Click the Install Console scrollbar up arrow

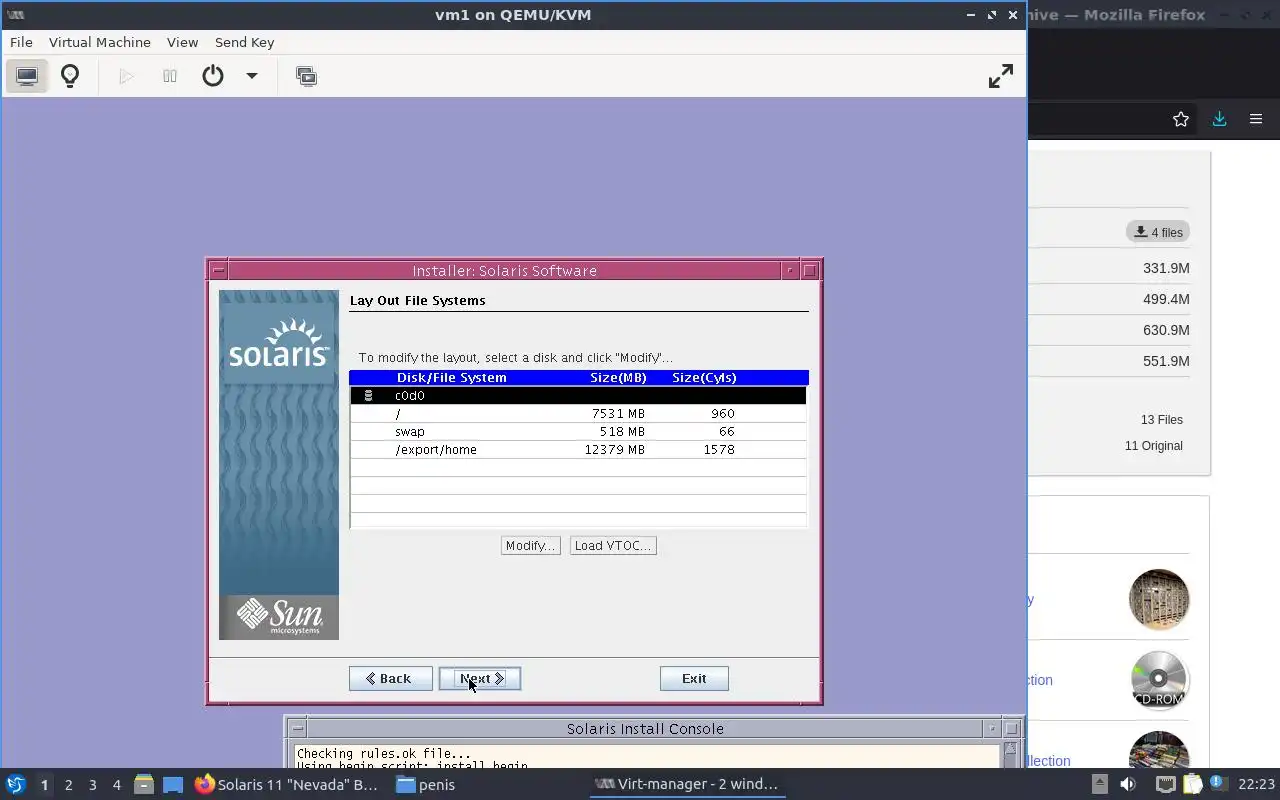click(1010, 749)
